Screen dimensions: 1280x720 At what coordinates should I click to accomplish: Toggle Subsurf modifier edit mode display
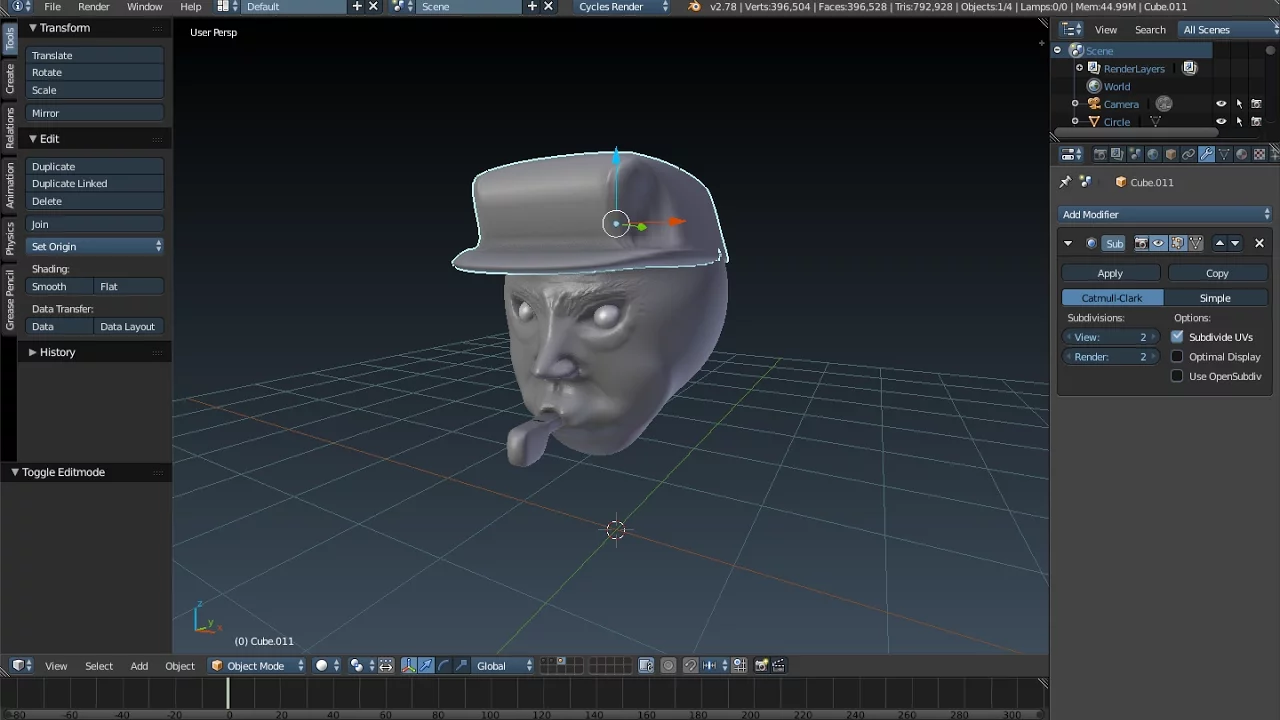pos(1178,243)
